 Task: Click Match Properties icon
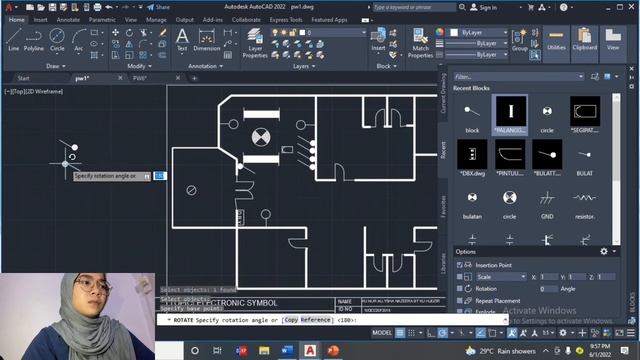pyautogui.click(x=420, y=43)
